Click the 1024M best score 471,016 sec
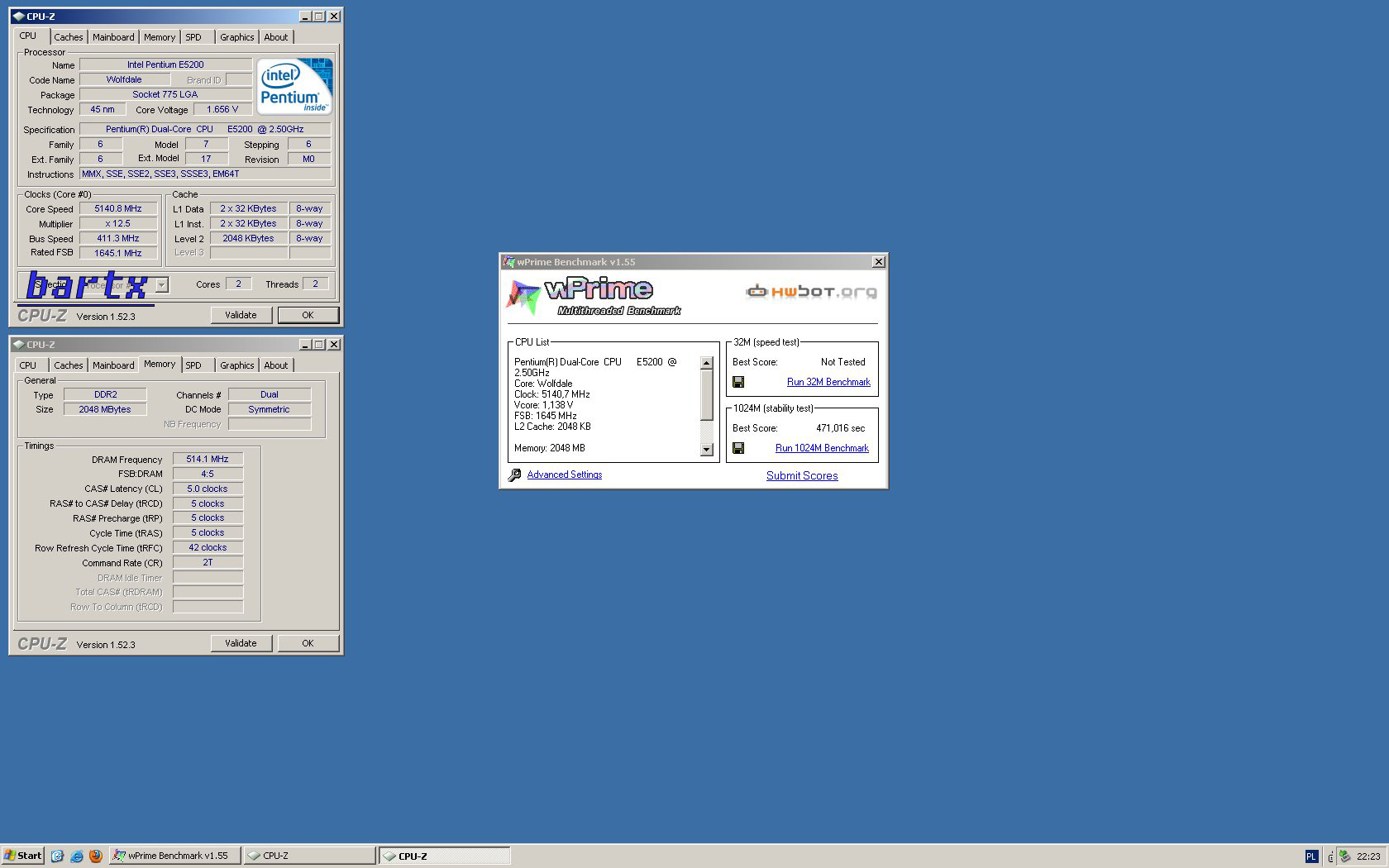Screen dimensions: 1389x868 click(840, 428)
